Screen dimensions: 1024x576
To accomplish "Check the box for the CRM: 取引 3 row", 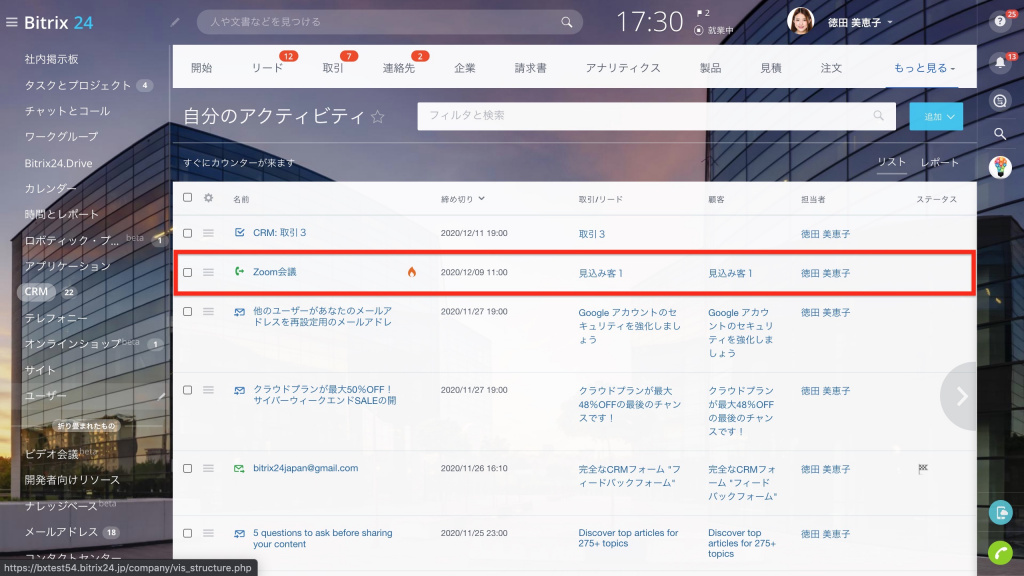I will (x=187, y=233).
